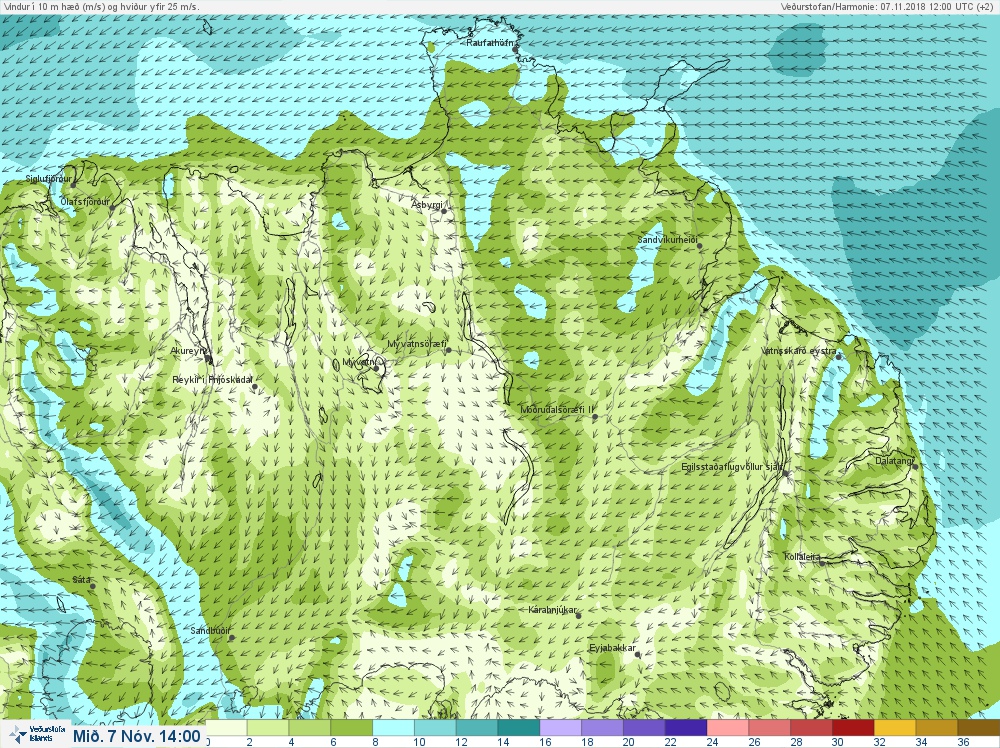Pick the 22–24 m/s dark indigo swatch
Viewport: 1000px width, 748px height.
(686, 728)
